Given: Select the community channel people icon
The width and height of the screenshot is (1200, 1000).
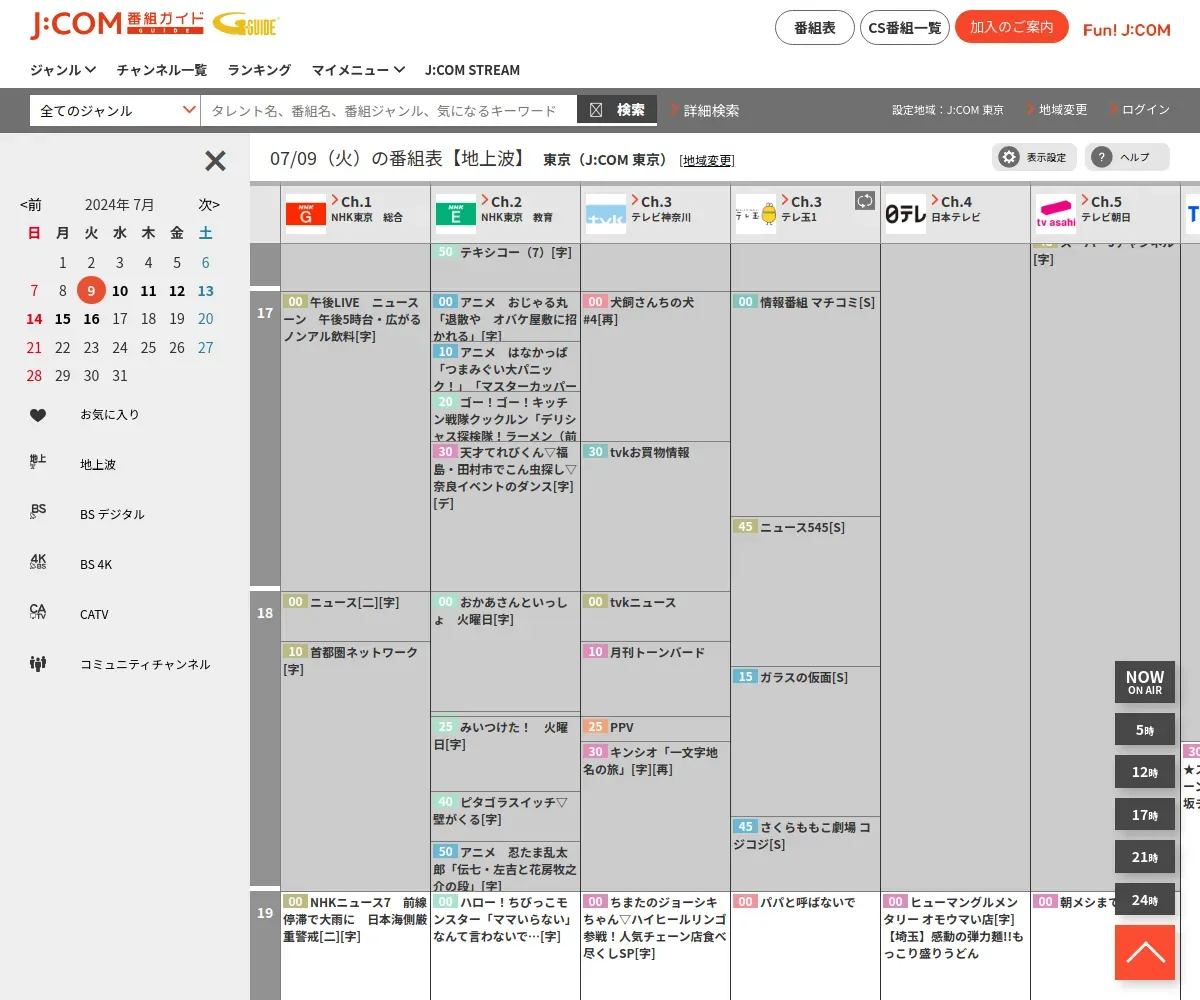Looking at the screenshot, I should pyautogui.click(x=38, y=662).
